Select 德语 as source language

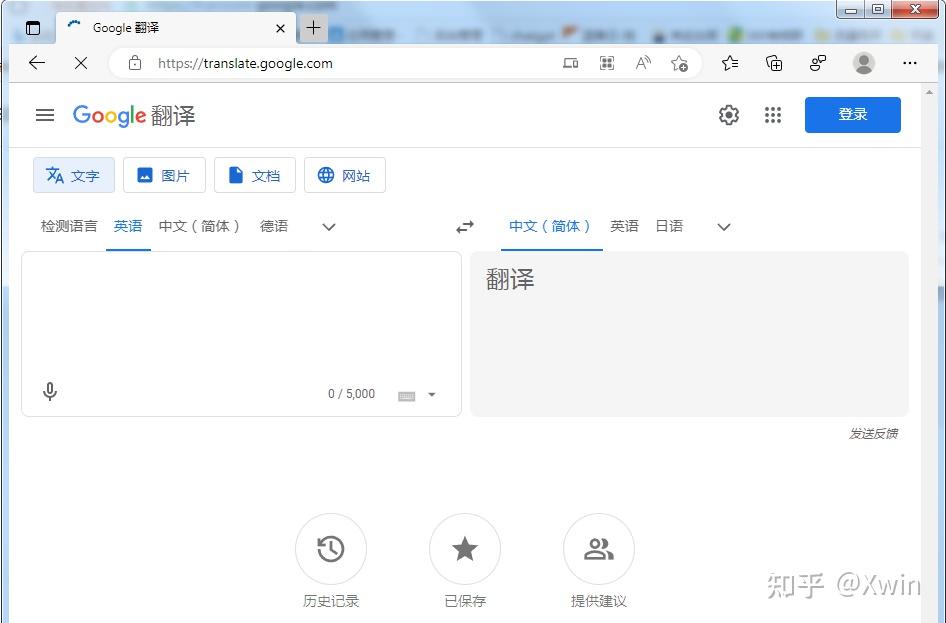pos(274,226)
